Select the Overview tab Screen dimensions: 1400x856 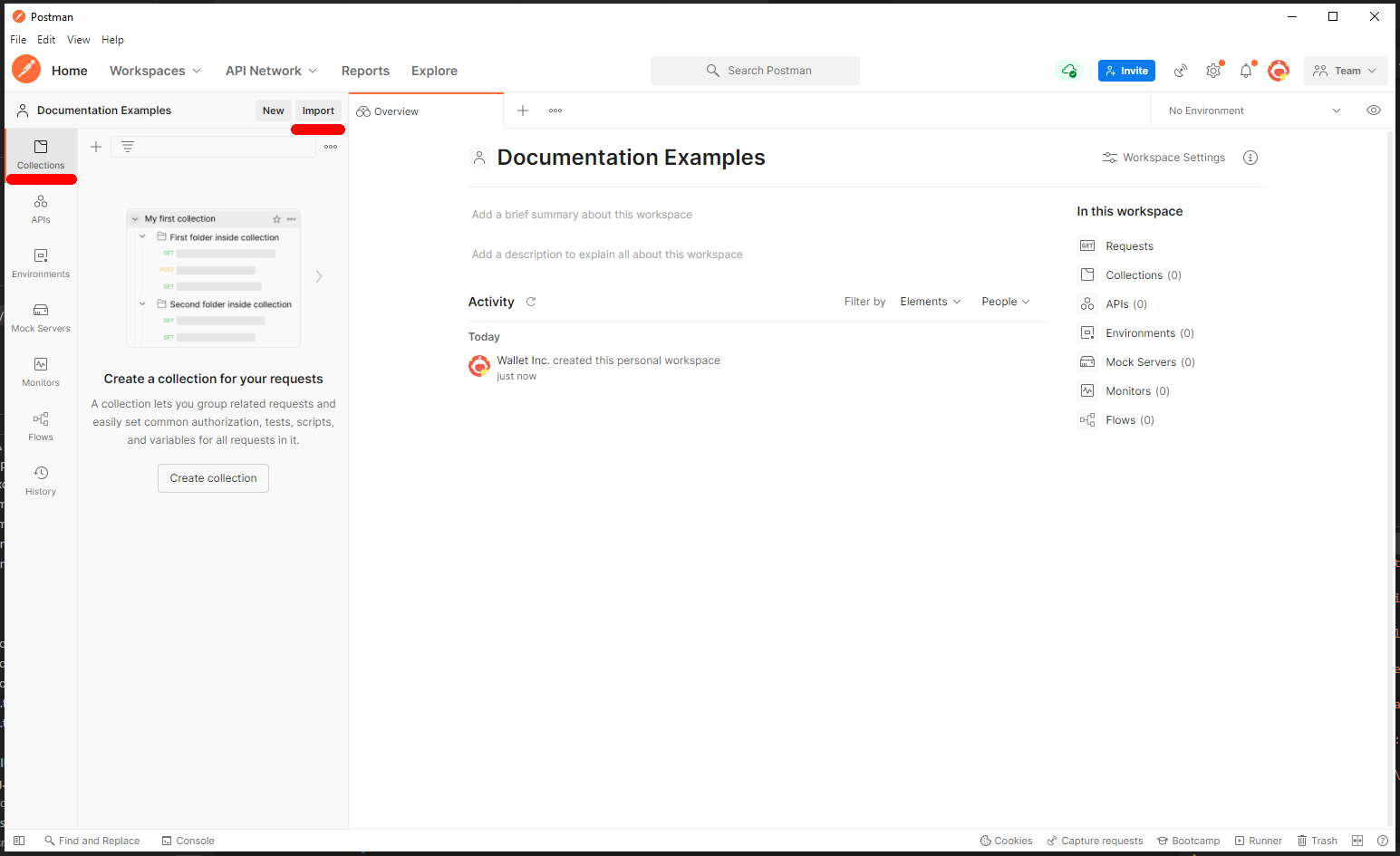426,111
